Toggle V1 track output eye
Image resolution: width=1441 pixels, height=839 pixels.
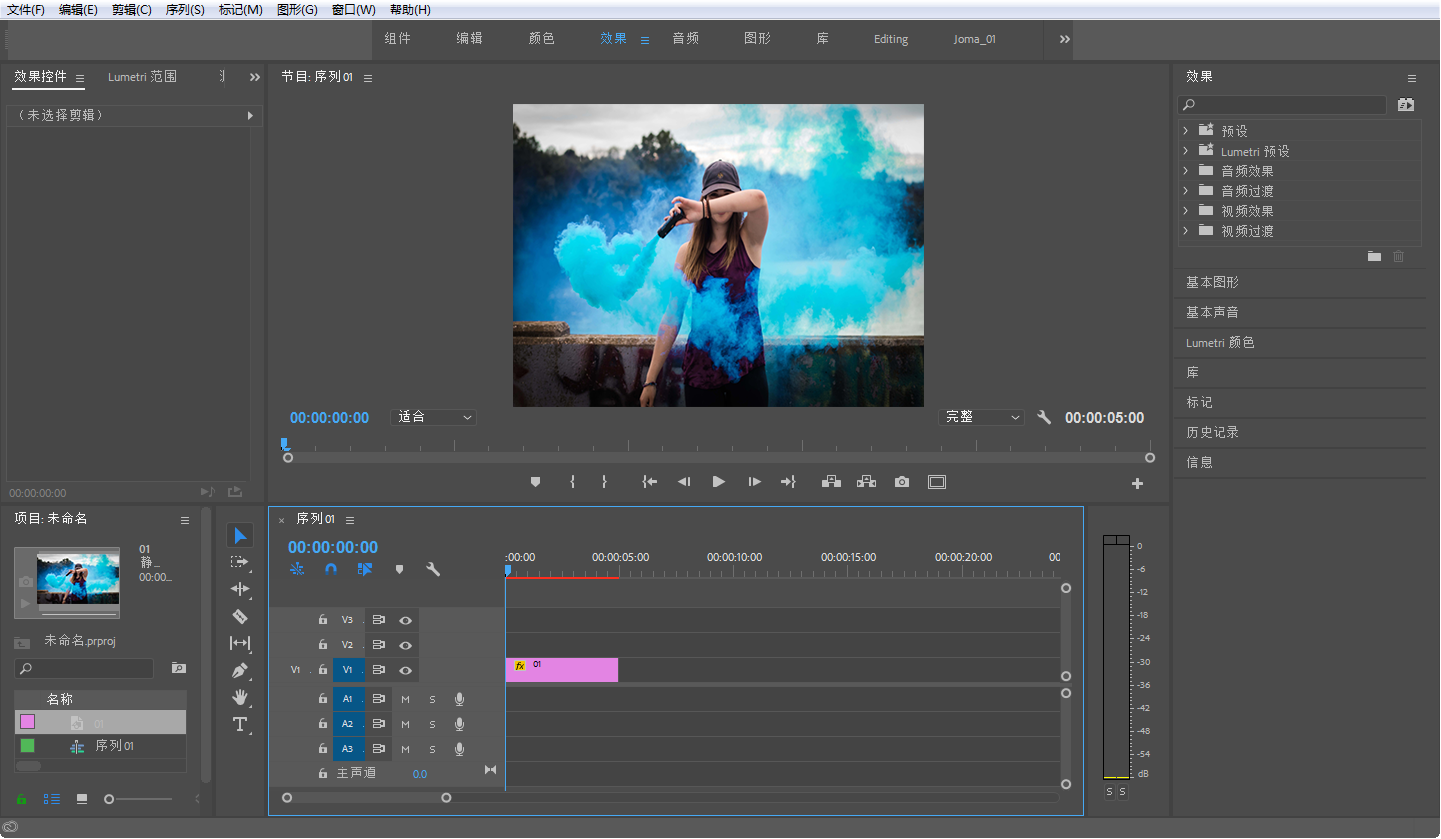click(405, 670)
